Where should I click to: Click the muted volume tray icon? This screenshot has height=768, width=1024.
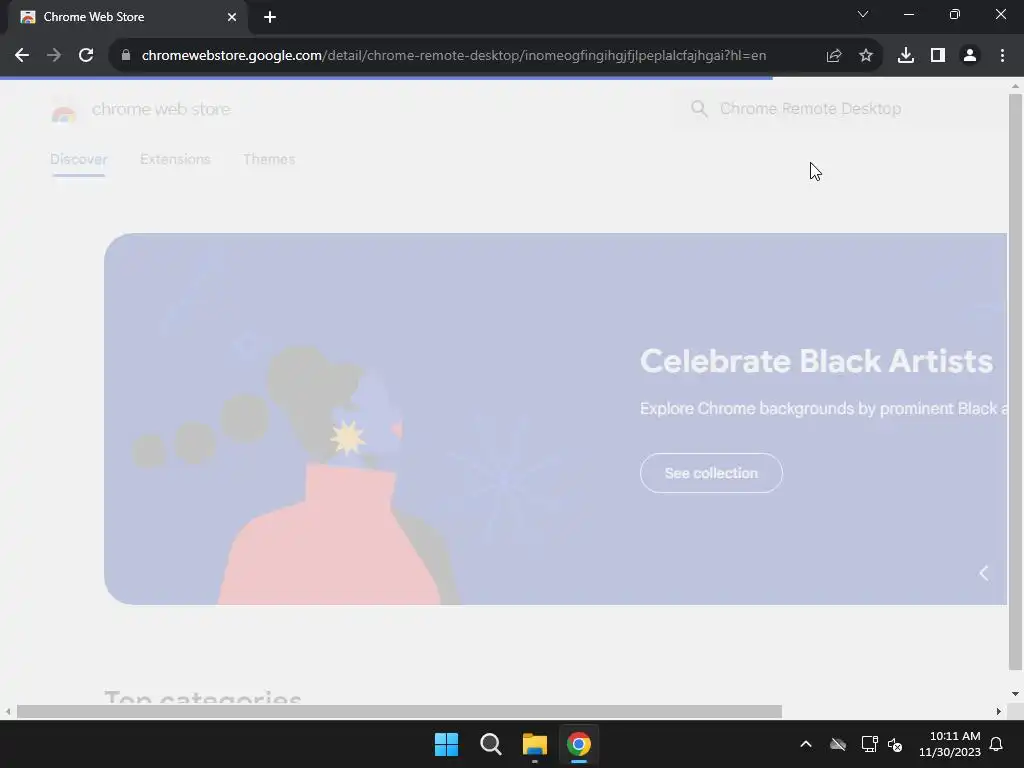(895, 744)
